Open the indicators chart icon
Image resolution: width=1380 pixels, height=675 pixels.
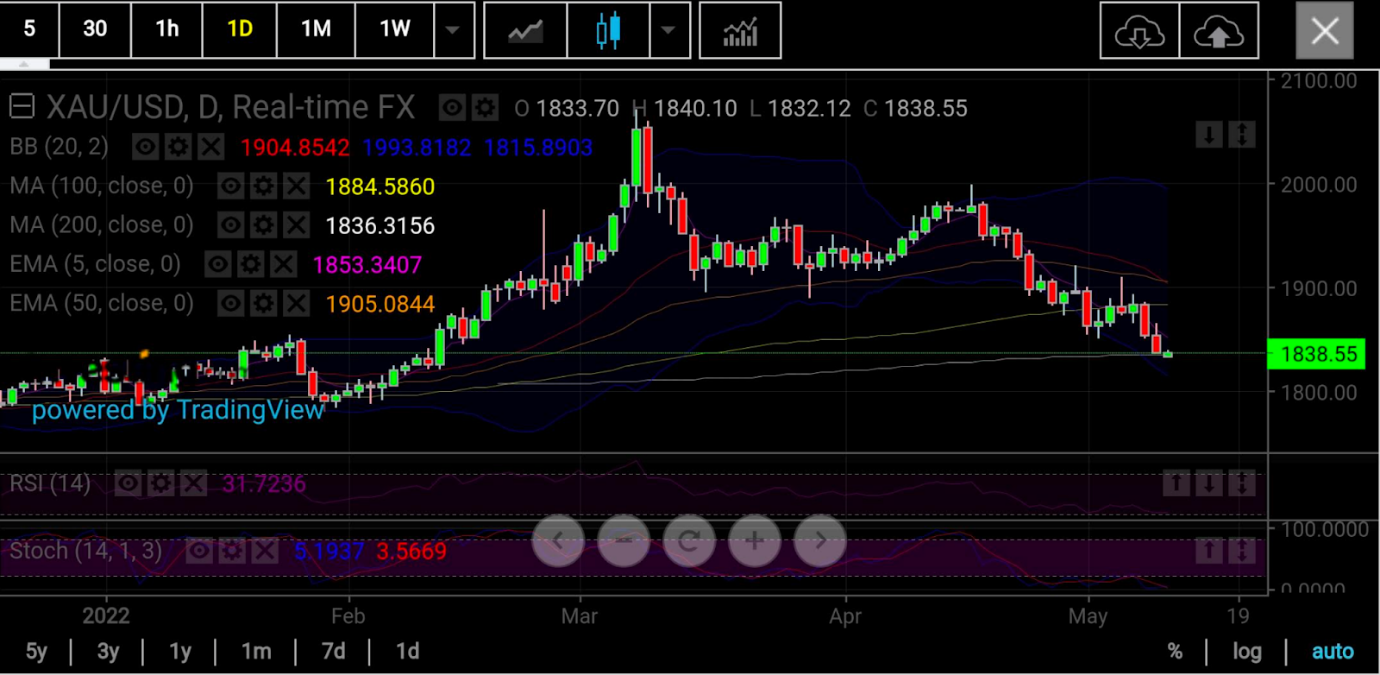[x=740, y=31]
